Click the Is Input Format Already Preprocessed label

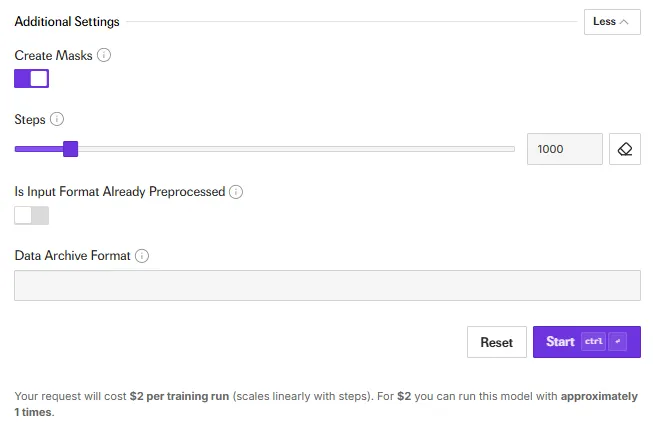click(120, 192)
